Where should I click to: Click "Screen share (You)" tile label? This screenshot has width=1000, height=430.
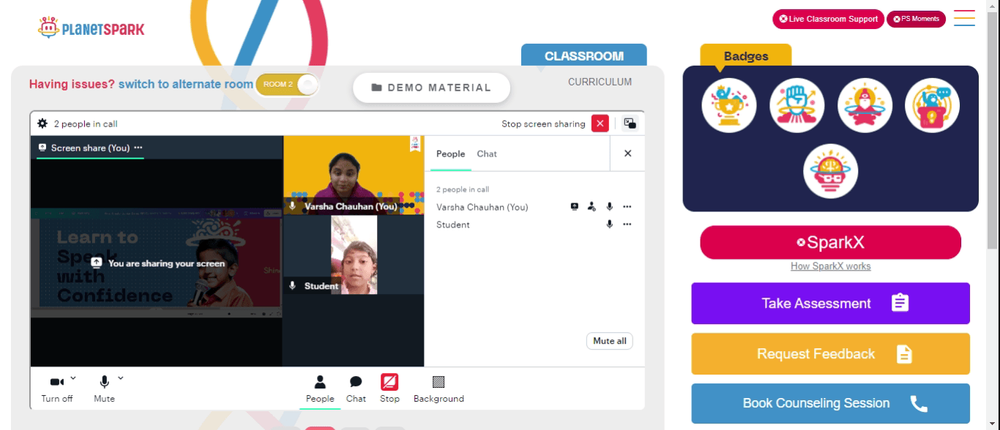(x=90, y=147)
